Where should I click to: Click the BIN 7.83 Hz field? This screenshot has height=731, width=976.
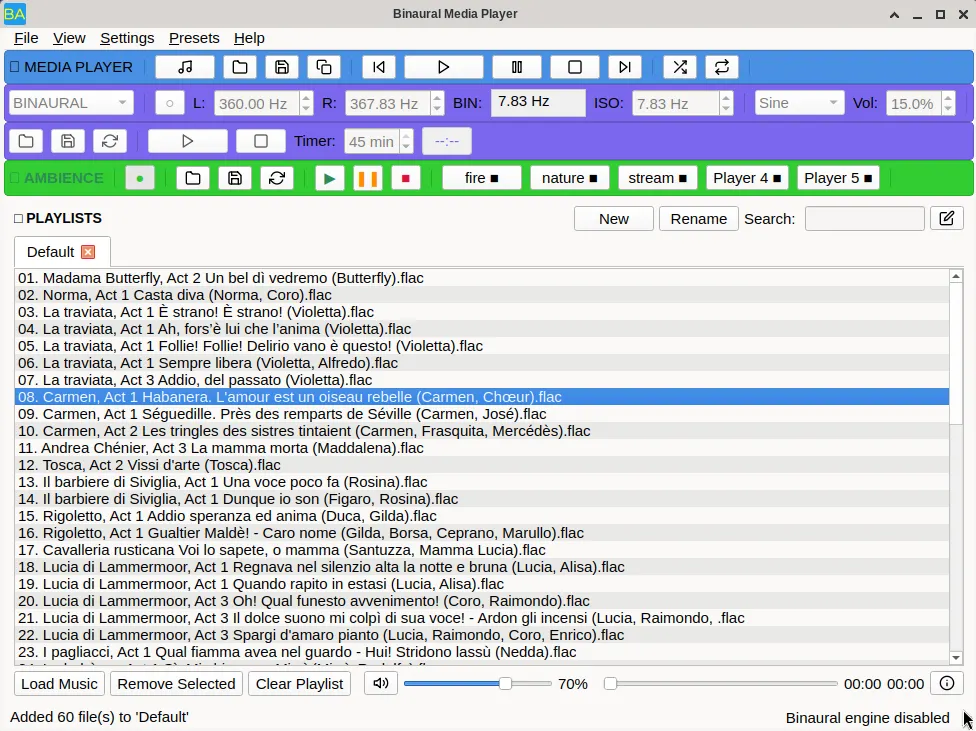click(x=538, y=103)
